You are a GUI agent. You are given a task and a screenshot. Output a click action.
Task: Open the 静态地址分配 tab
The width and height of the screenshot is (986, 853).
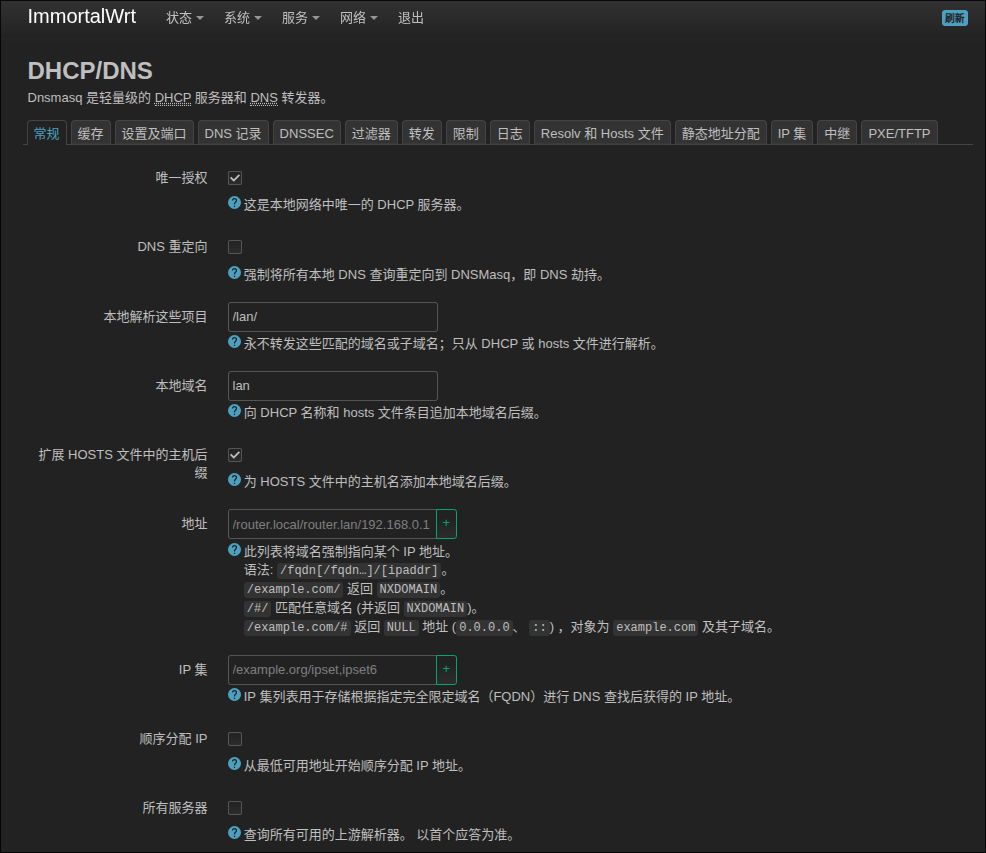click(x=720, y=134)
